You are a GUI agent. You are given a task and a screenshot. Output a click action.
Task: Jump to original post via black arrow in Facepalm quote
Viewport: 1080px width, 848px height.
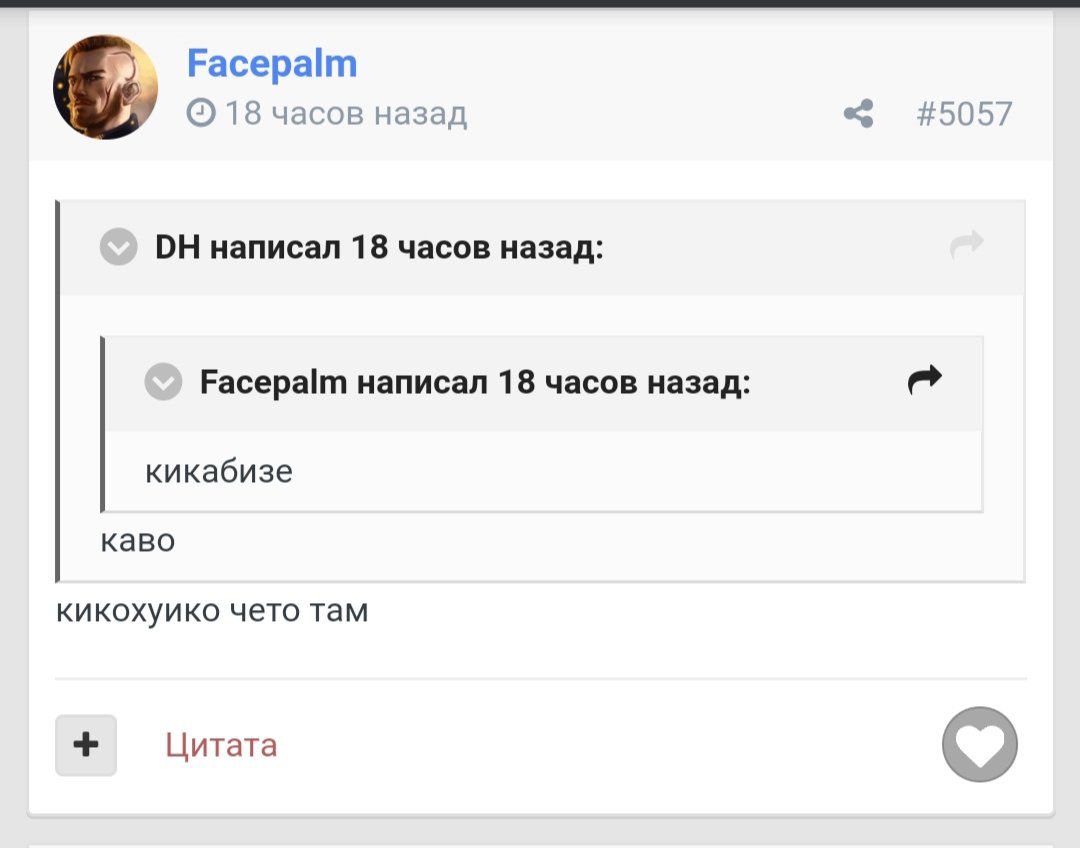point(924,380)
